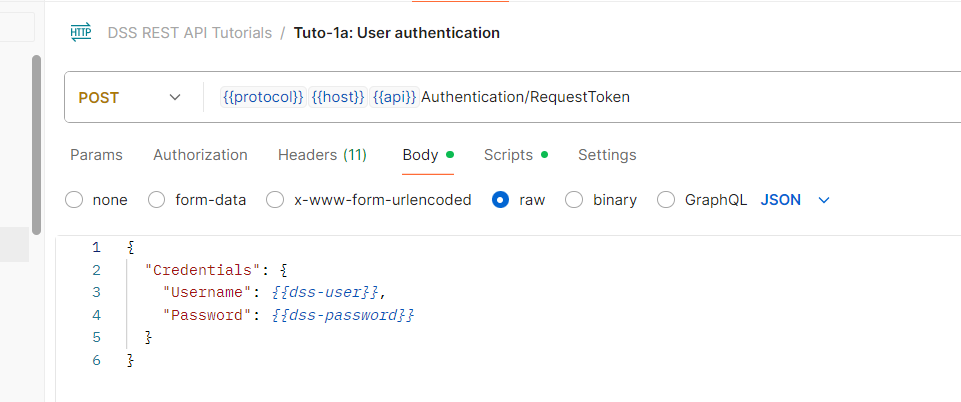
Task: Open the Authorization tab
Action: [200, 155]
